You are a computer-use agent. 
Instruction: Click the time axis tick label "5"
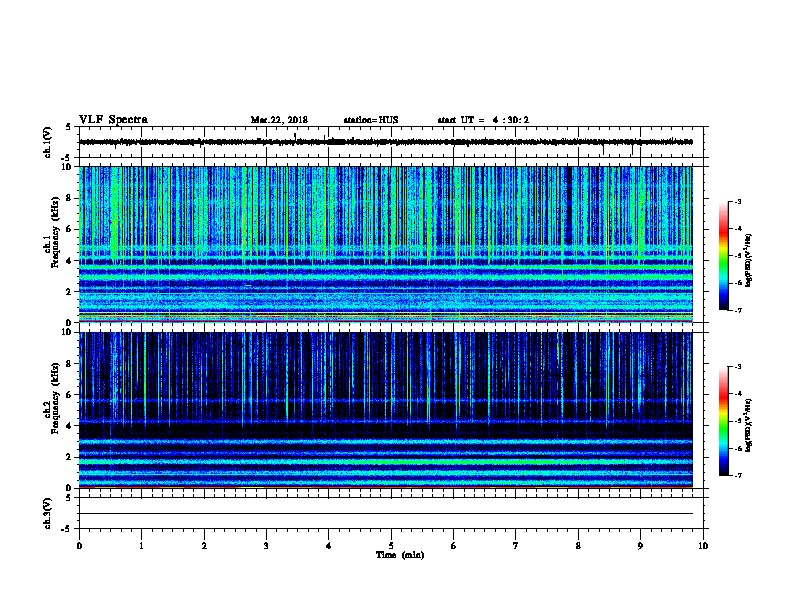coord(391,546)
